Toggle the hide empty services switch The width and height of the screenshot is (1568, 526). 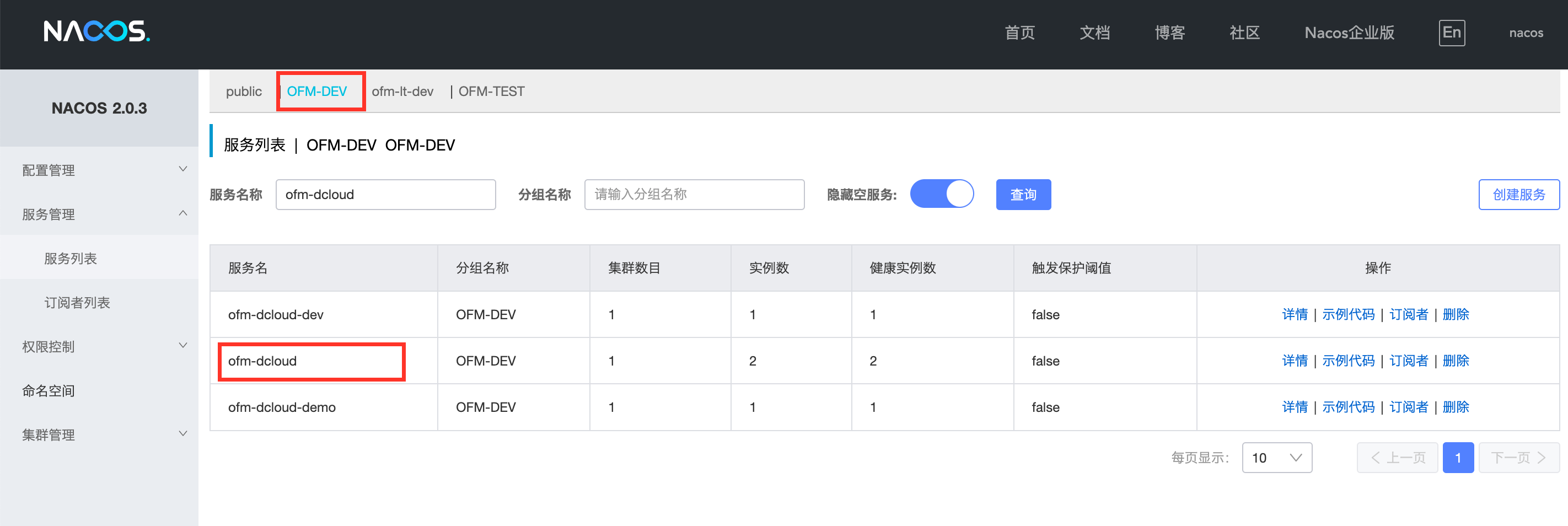(x=942, y=194)
